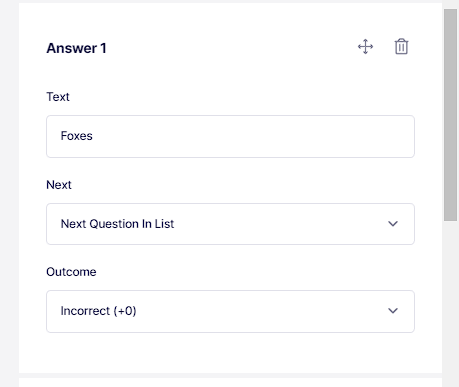Open the Next Question In List dropdown
Viewport: 459px width, 387px height.
(x=230, y=224)
